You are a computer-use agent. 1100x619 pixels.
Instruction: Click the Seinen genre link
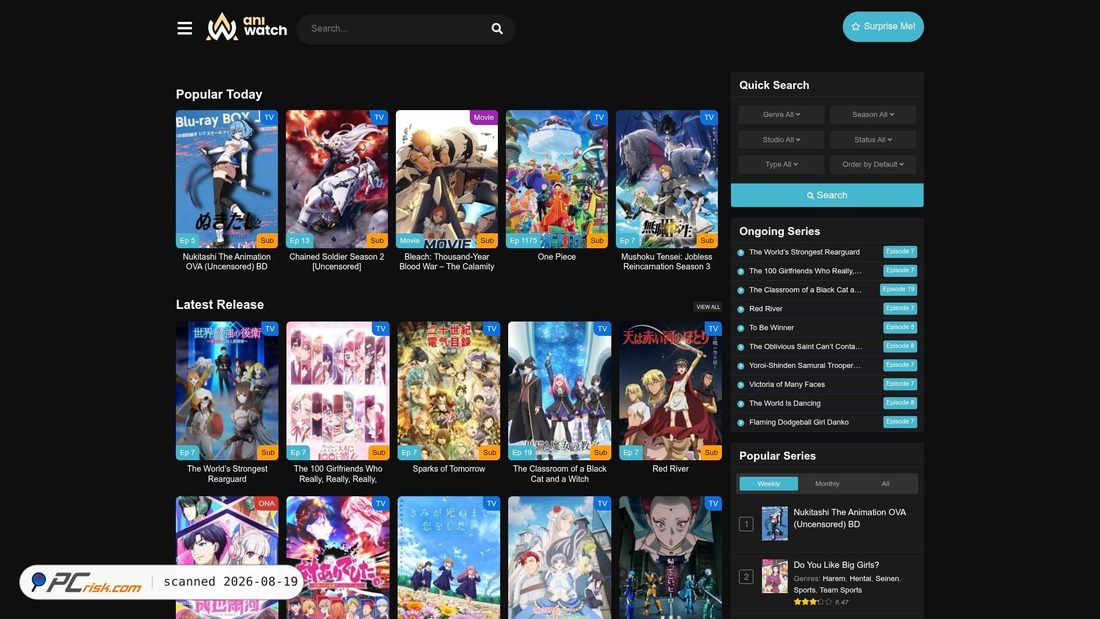(x=887, y=579)
